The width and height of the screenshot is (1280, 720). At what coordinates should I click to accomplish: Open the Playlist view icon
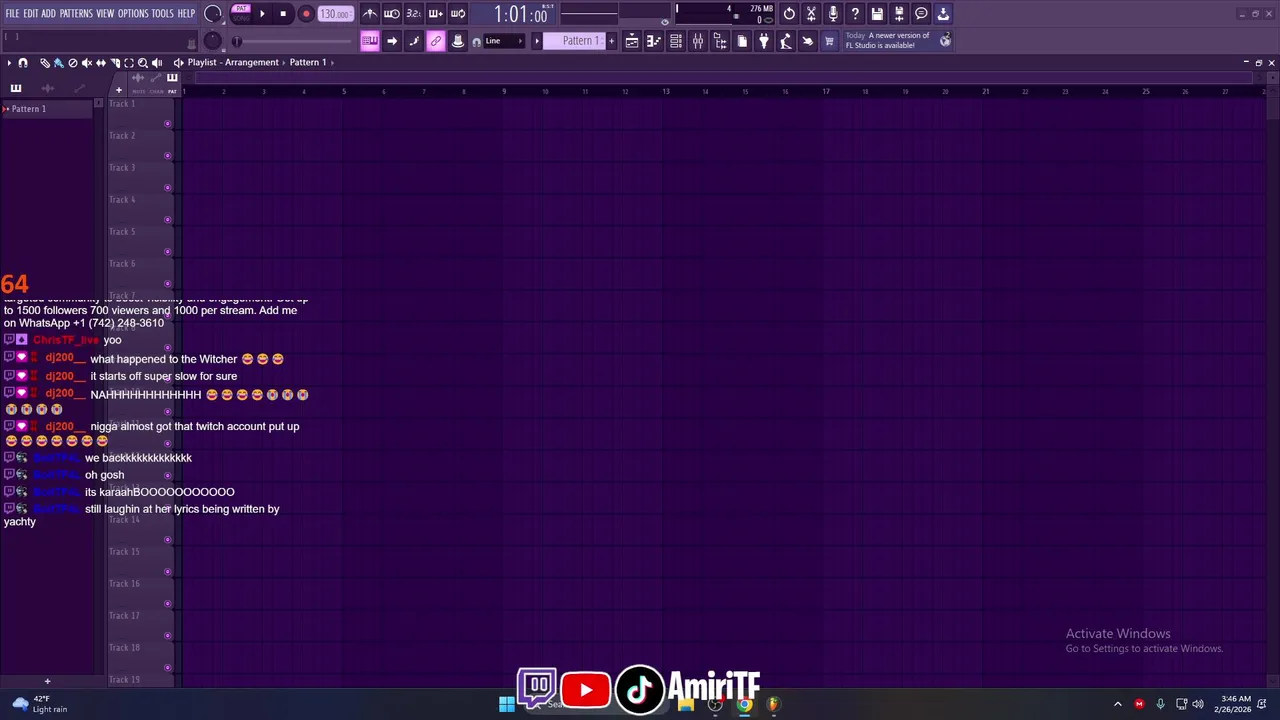[x=632, y=41]
